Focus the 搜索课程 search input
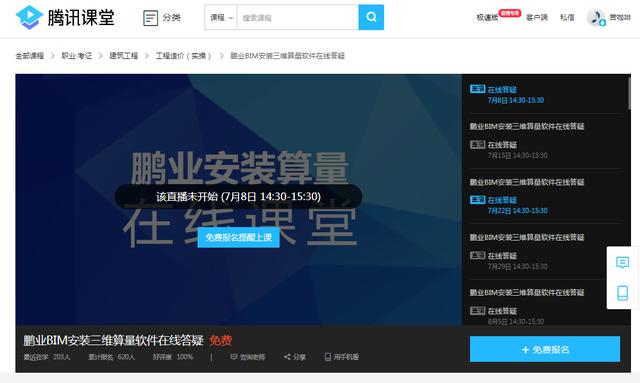Viewport: 640px width, 383px height. pyautogui.click(x=298, y=18)
